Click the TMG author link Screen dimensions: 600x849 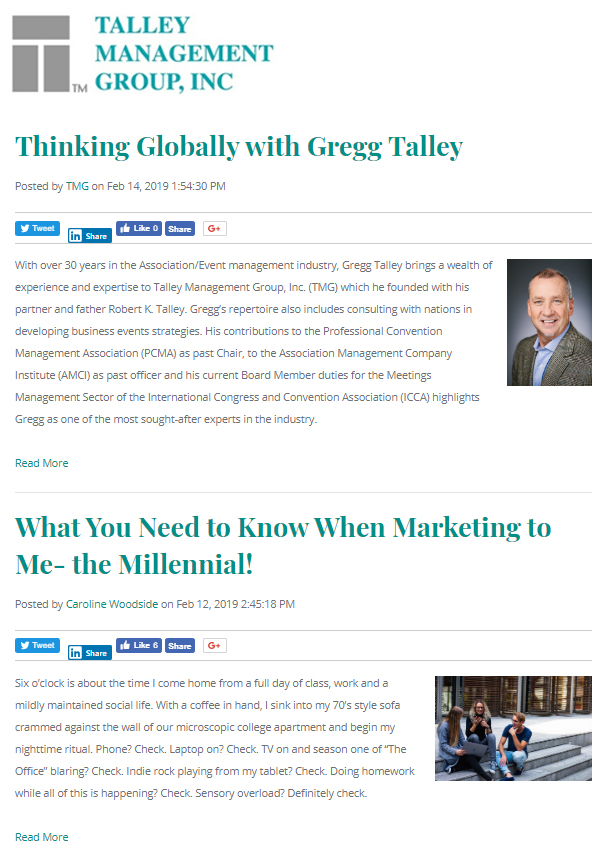77,186
